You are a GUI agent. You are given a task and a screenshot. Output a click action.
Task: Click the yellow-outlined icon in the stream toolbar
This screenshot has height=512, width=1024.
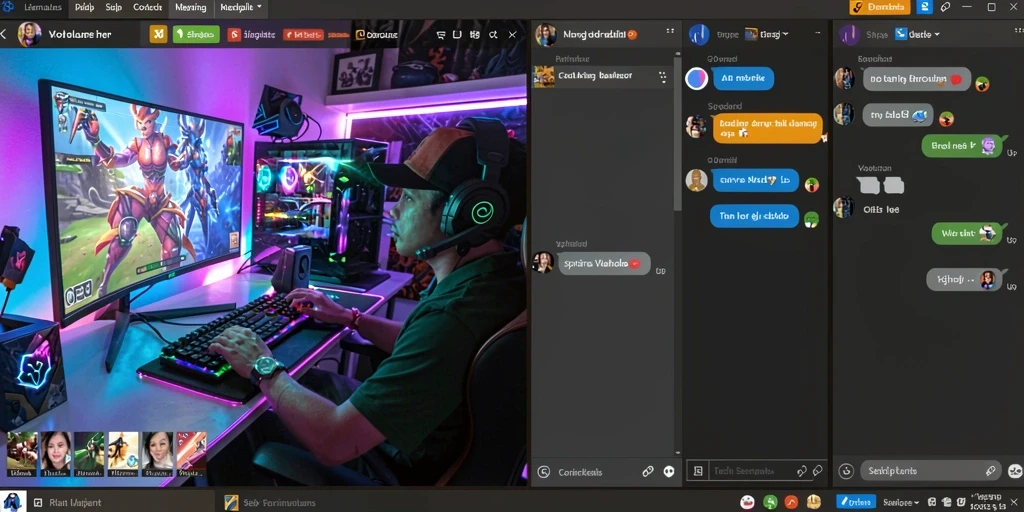[x=359, y=35]
